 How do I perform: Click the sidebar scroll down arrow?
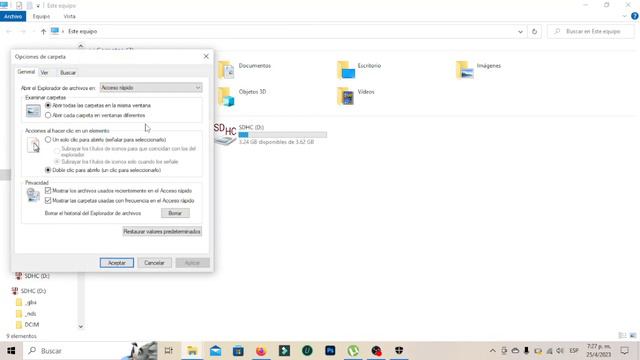coord(80,327)
